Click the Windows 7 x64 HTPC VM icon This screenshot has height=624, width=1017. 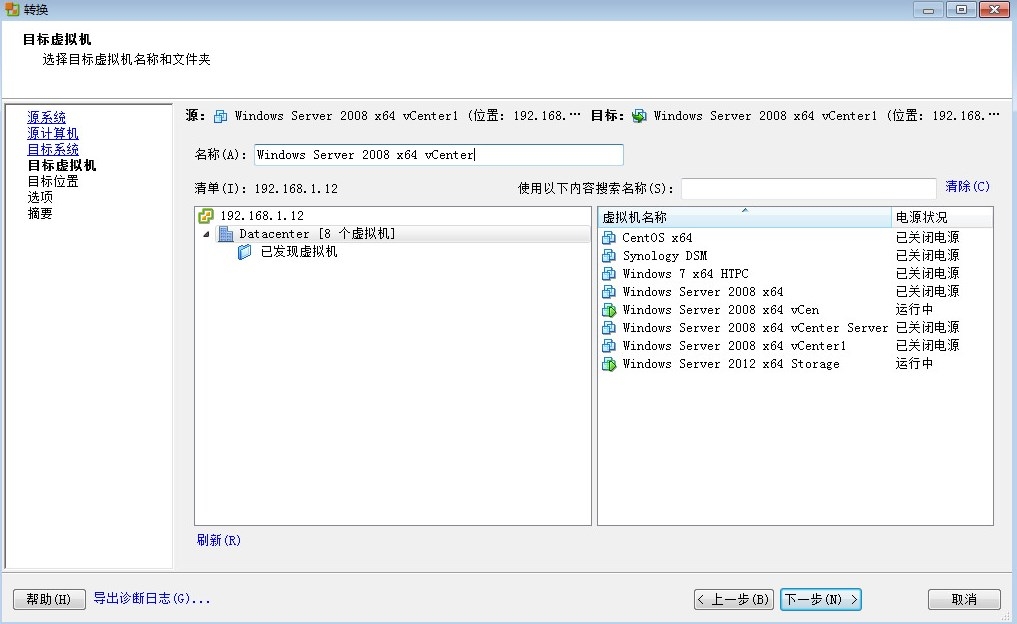tap(608, 274)
